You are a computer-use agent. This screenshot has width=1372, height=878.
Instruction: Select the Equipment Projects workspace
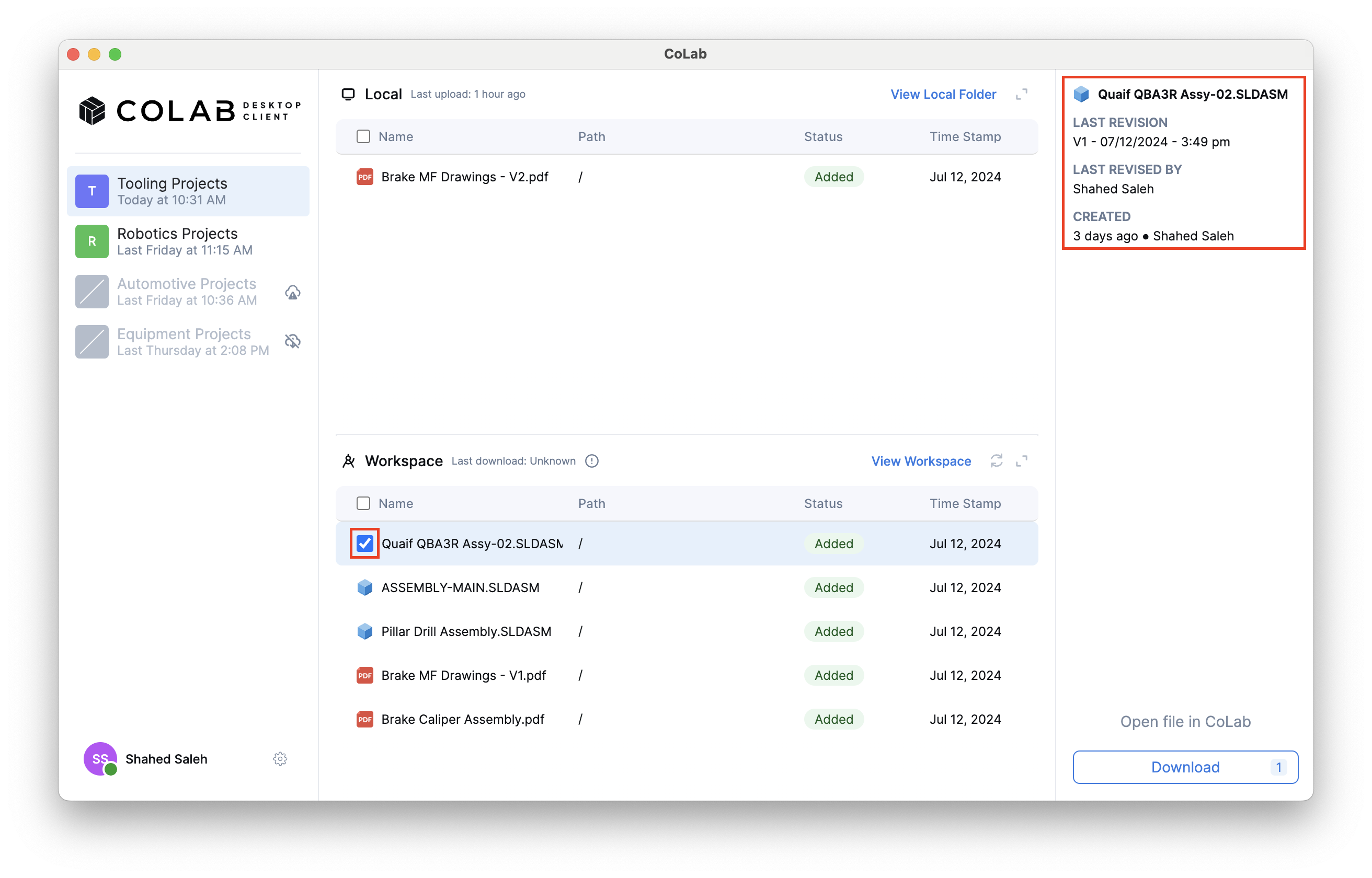point(188,341)
